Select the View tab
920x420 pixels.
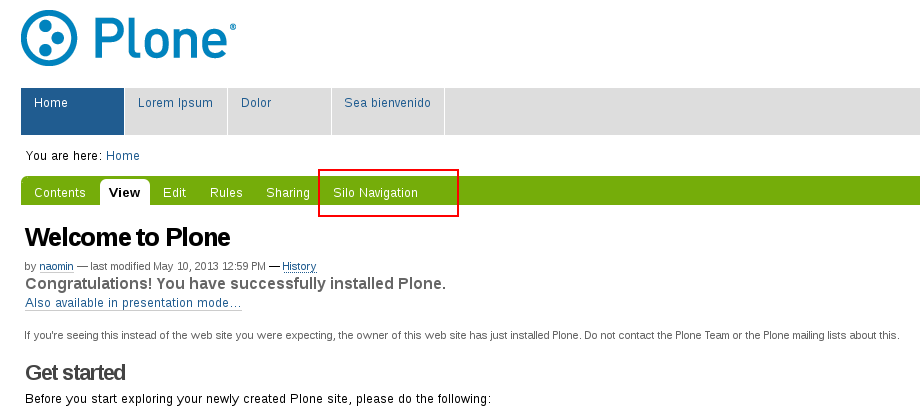(125, 193)
